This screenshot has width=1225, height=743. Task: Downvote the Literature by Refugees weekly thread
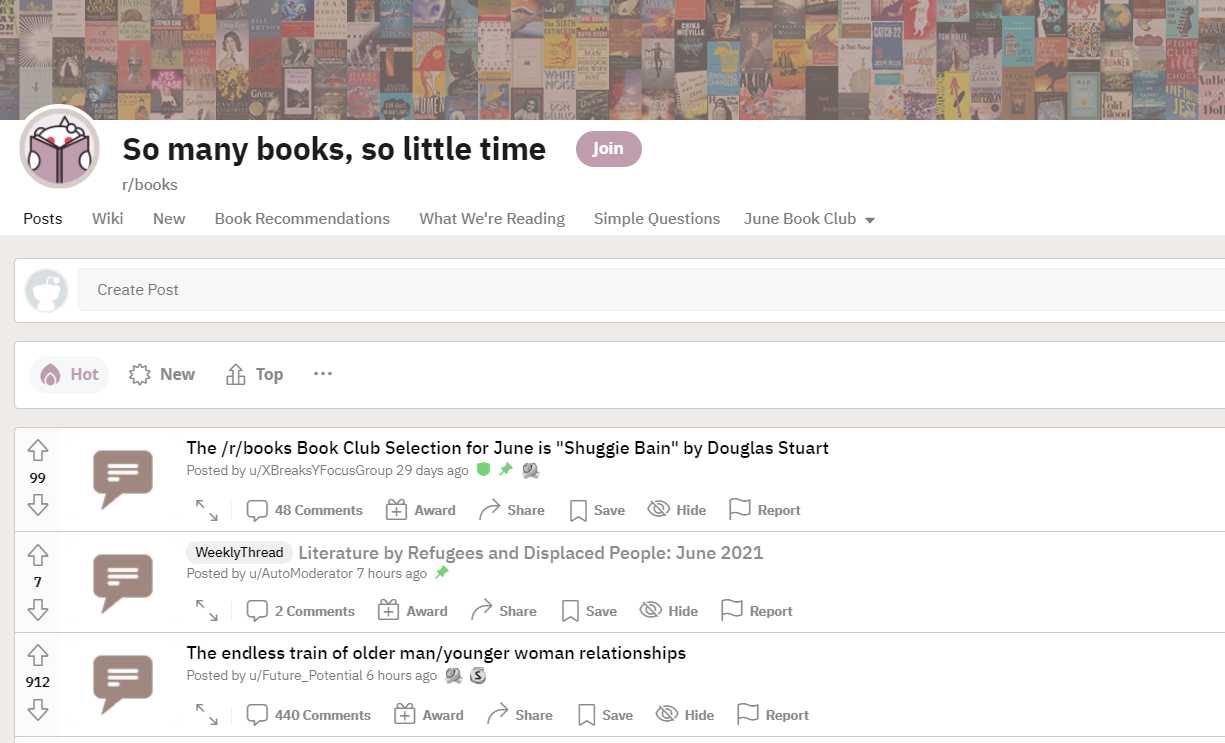[x=38, y=609]
